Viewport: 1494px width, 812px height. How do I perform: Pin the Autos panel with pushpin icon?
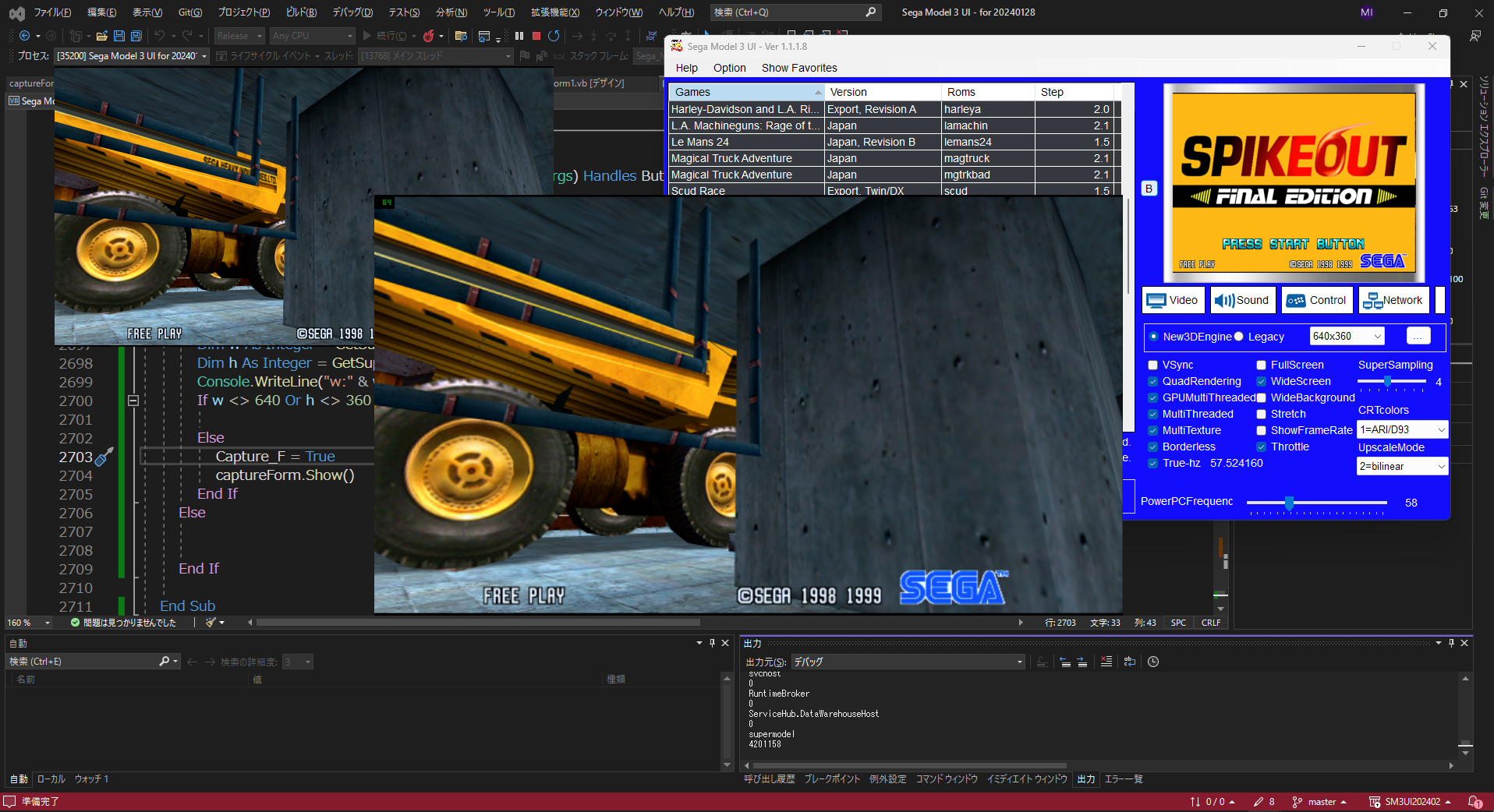(712, 643)
